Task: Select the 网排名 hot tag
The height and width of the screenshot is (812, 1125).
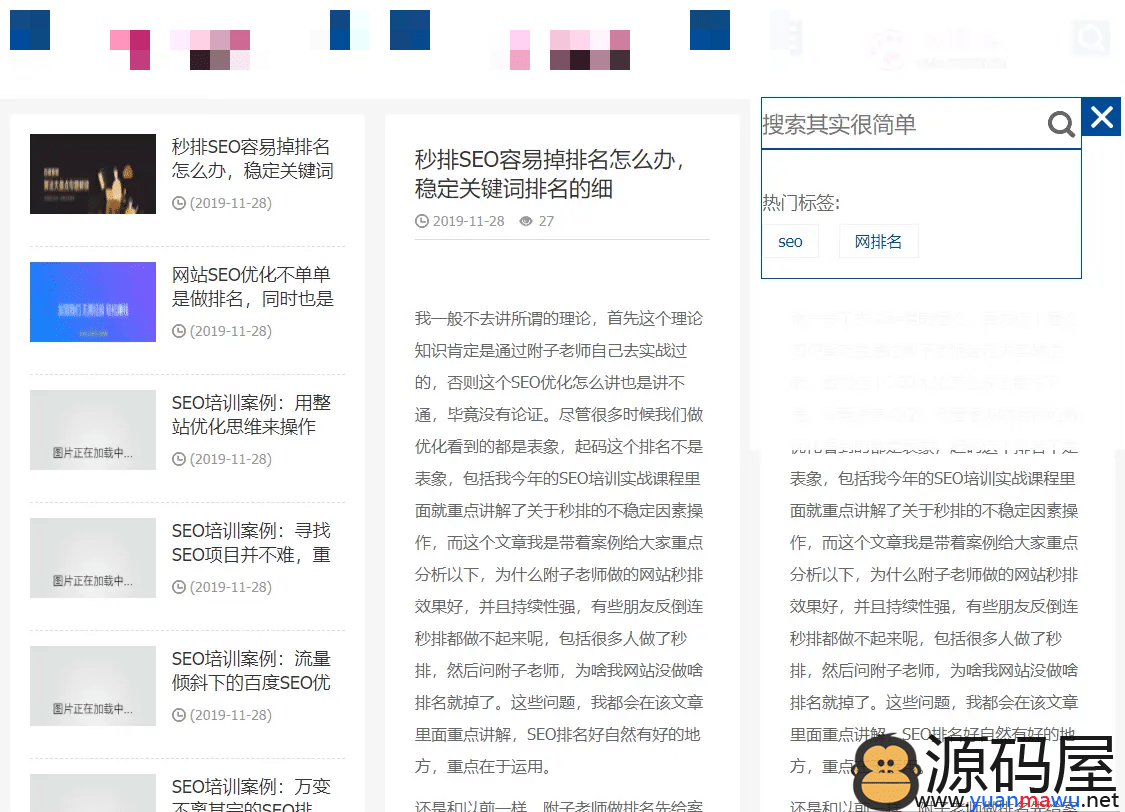Action: tap(878, 242)
